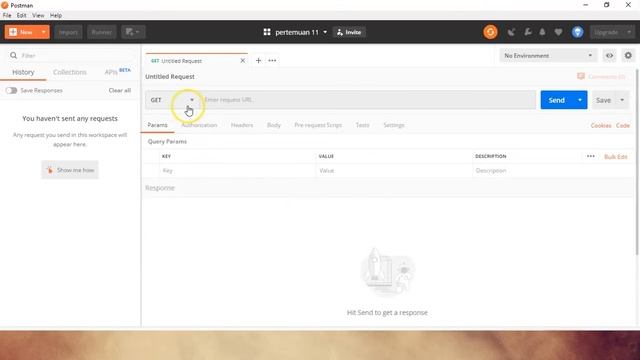Click the request URL input field
The height and width of the screenshot is (360, 640).
pos(368,100)
